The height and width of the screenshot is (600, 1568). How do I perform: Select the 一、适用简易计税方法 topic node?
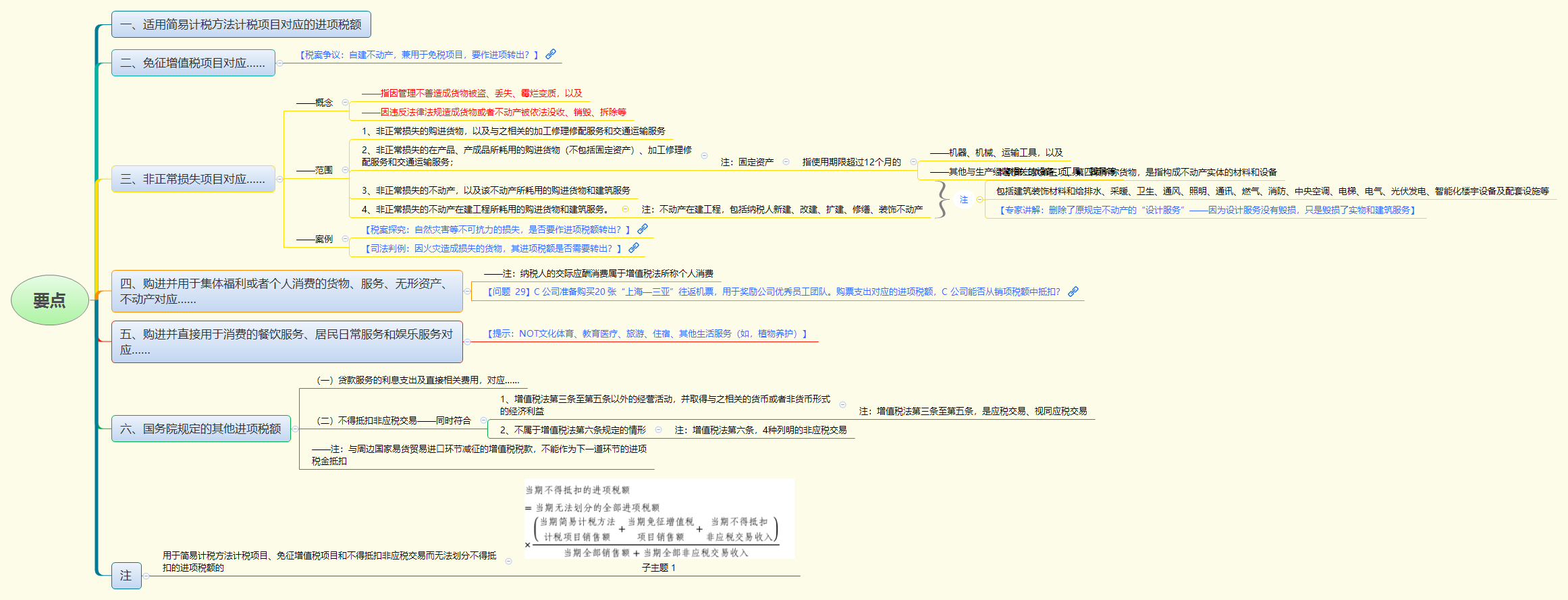241,25
